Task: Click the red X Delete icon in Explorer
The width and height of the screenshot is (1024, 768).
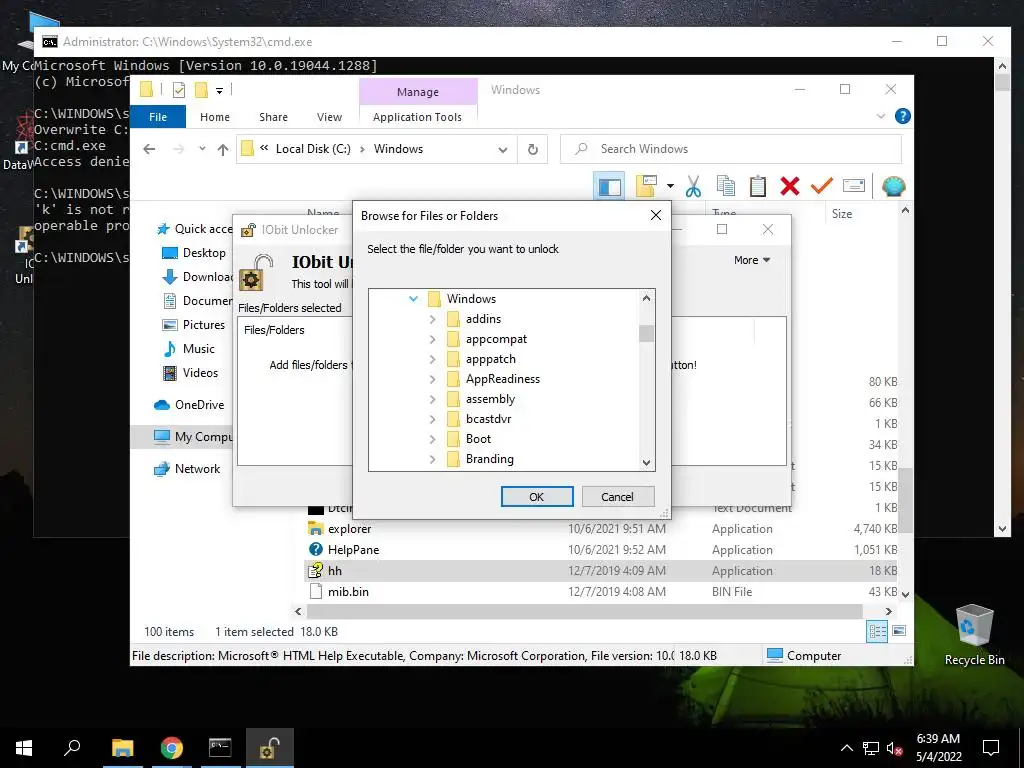Action: pyautogui.click(x=790, y=187)
